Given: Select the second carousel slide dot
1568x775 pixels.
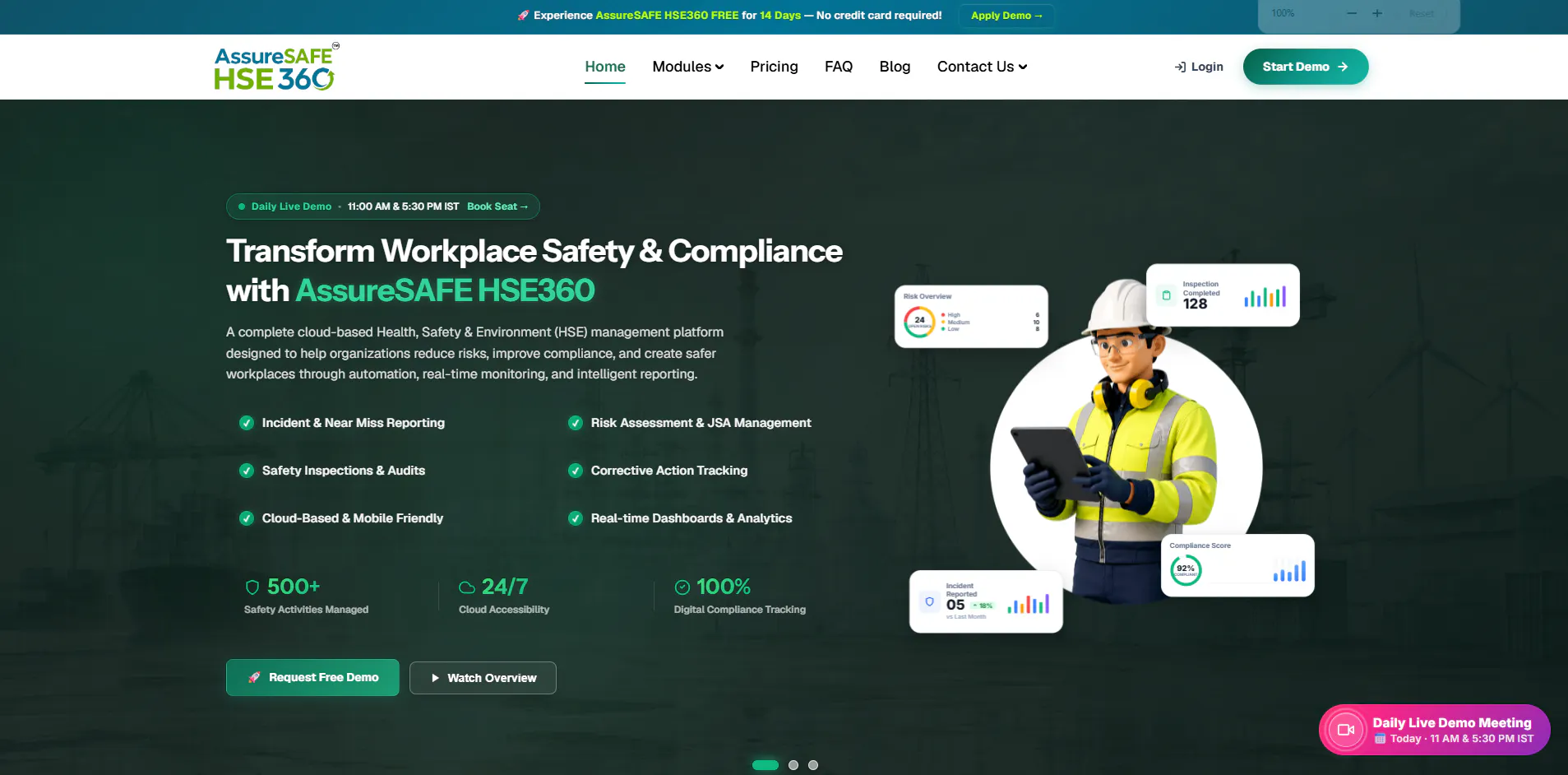Looking at the screenshot, I should [793, 765].
